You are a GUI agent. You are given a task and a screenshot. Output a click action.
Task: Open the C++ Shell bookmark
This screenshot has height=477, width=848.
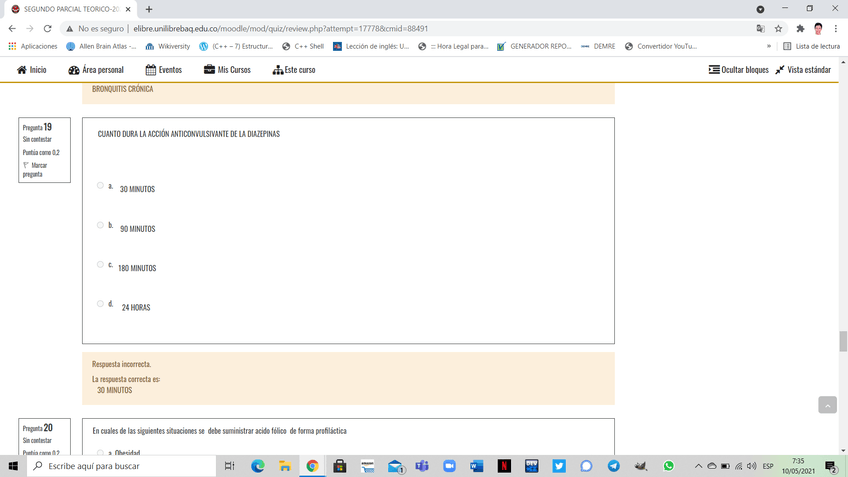[x=303, y=47]
